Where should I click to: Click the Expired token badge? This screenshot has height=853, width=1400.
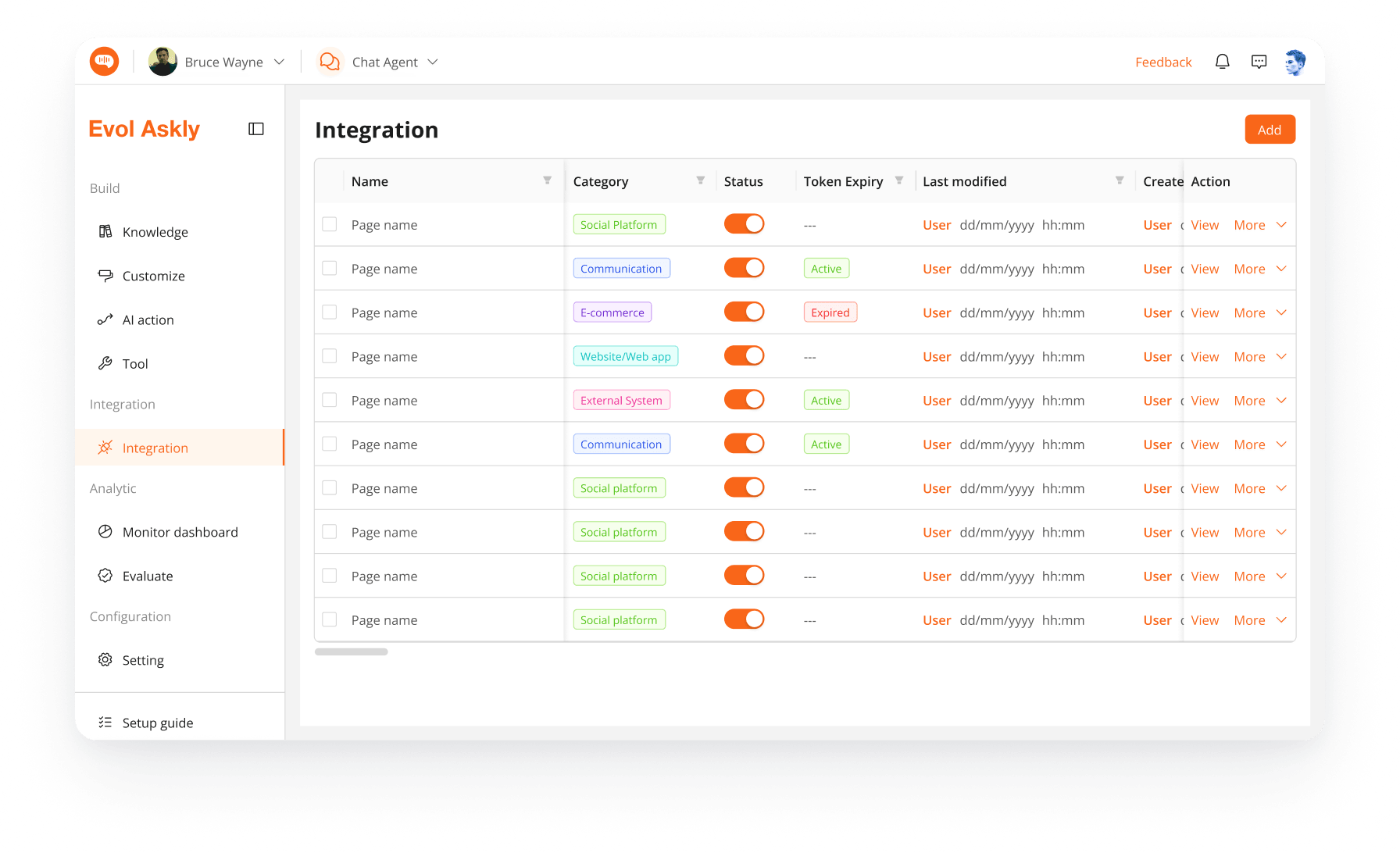tap(830, 312)
